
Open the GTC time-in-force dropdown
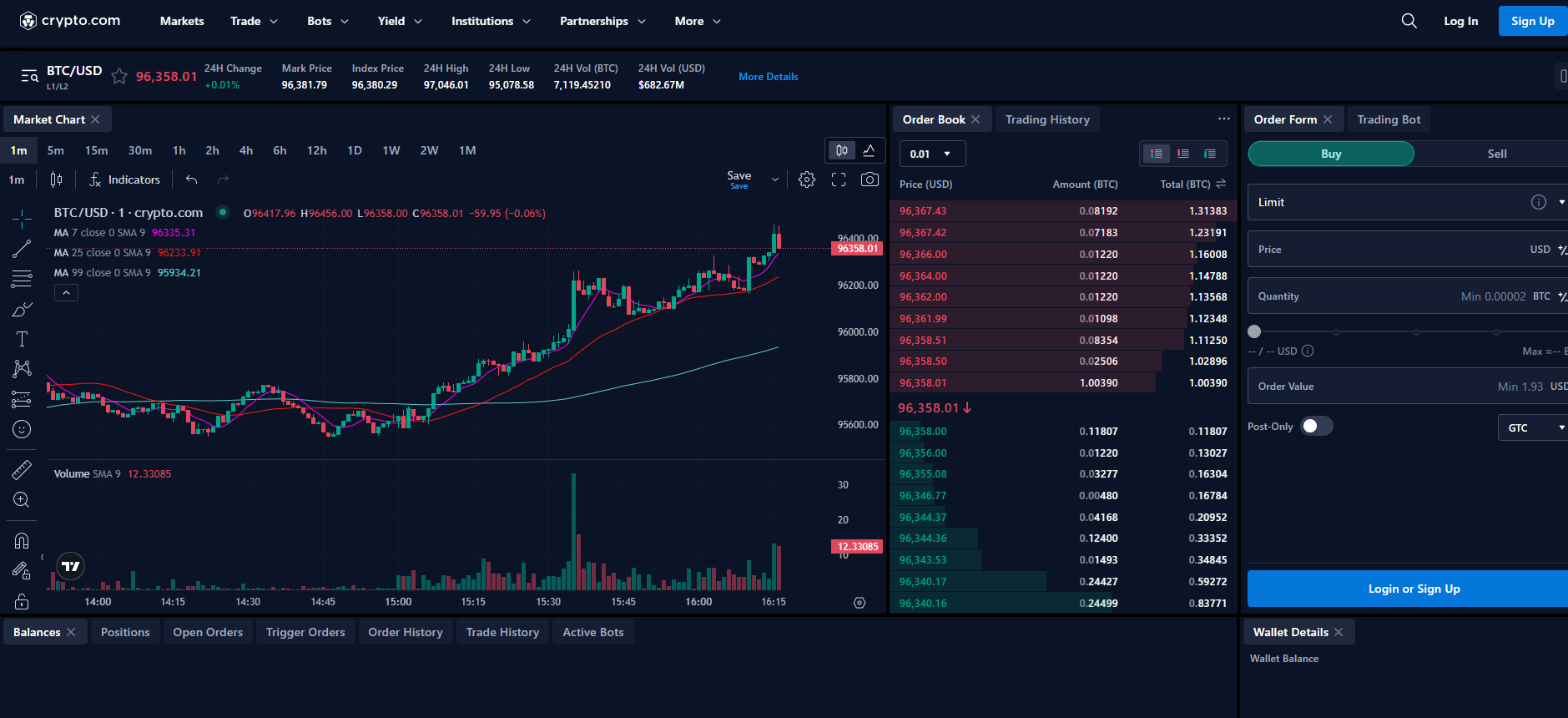pyautogui.click(x=1533, y=427)
